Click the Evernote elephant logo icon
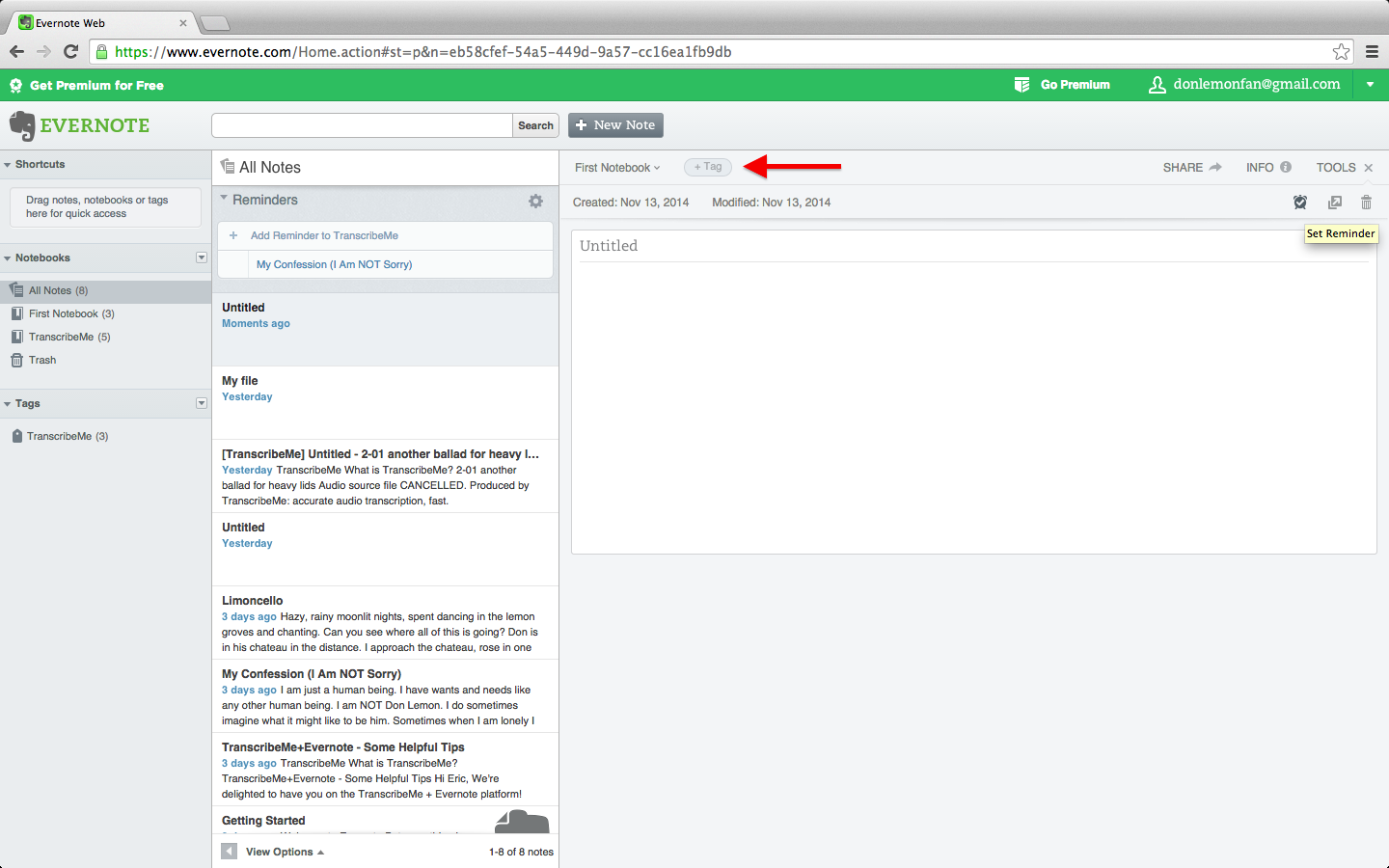 [x=21, y=125]
